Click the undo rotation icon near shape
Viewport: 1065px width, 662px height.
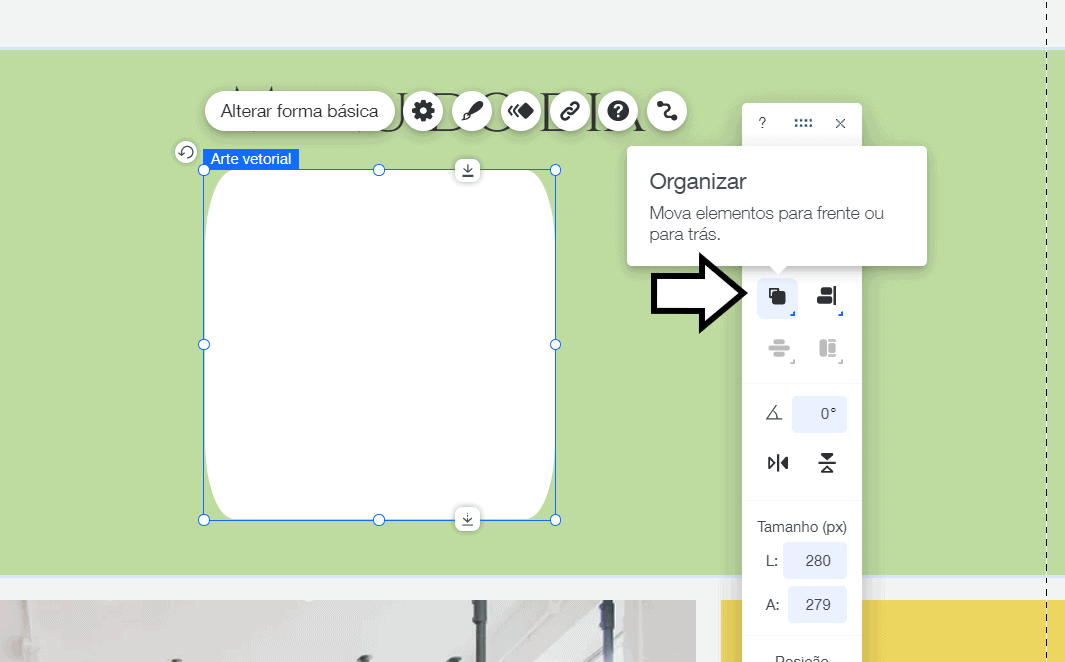186,151
